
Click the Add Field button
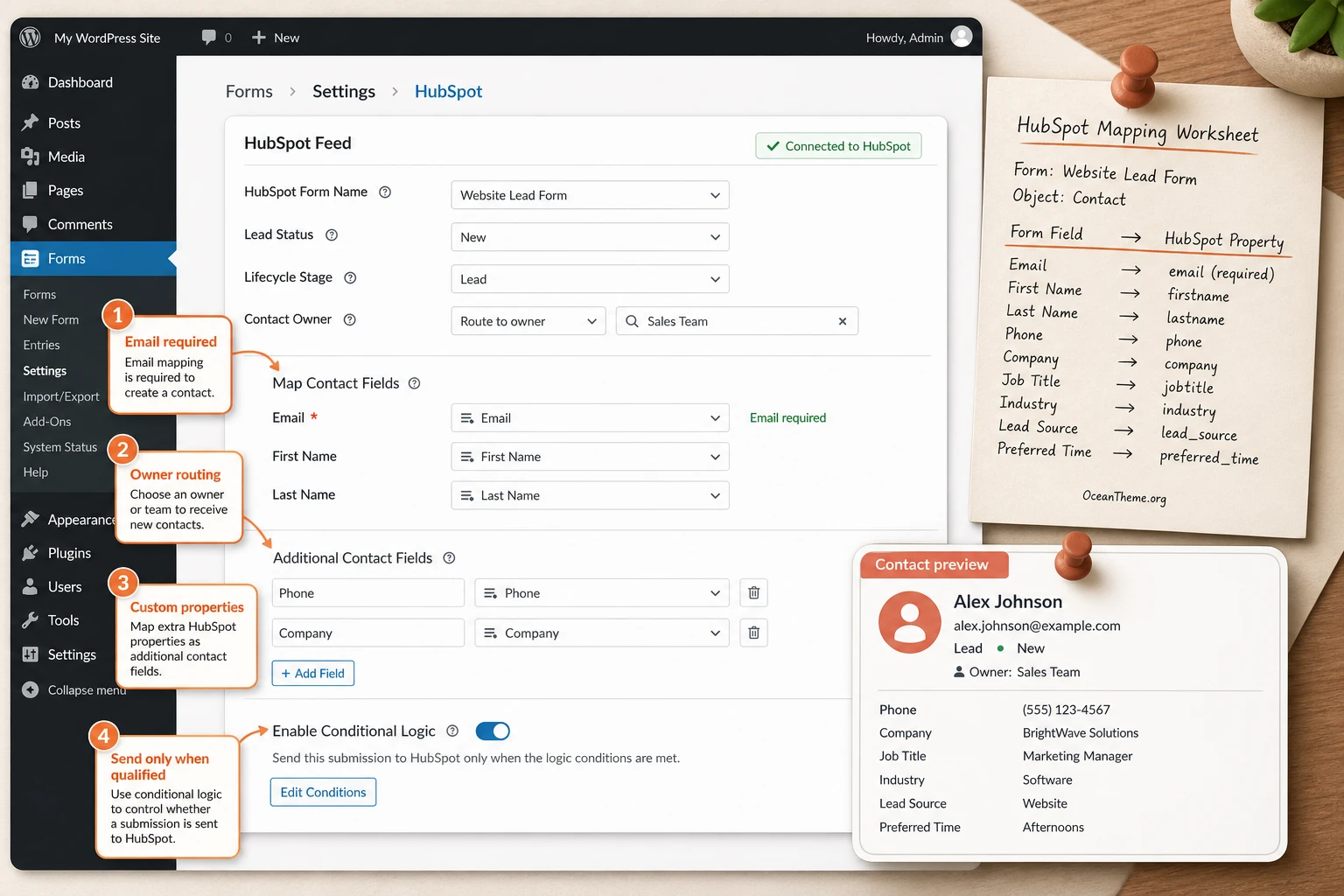313,673
